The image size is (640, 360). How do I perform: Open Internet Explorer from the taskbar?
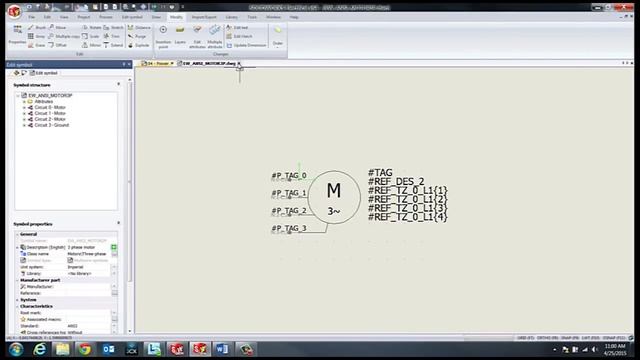tap(39, 349)
